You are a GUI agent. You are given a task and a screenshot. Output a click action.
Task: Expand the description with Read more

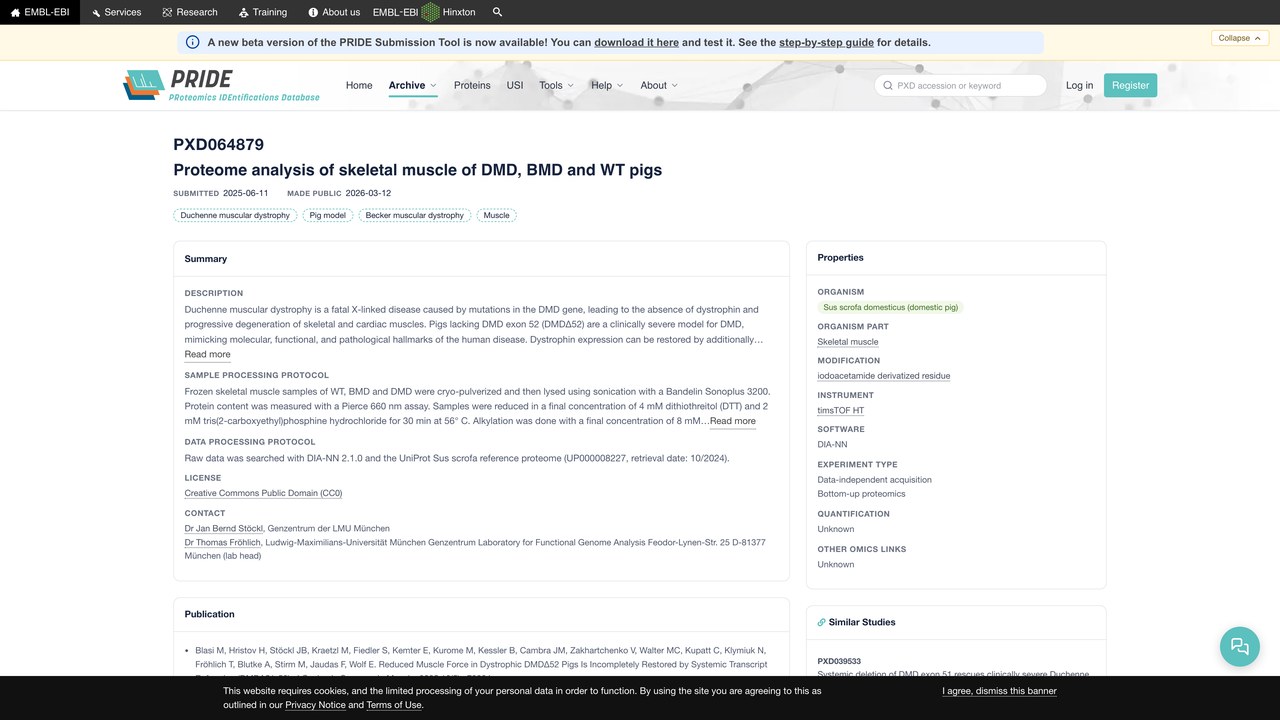pos(207,354)
